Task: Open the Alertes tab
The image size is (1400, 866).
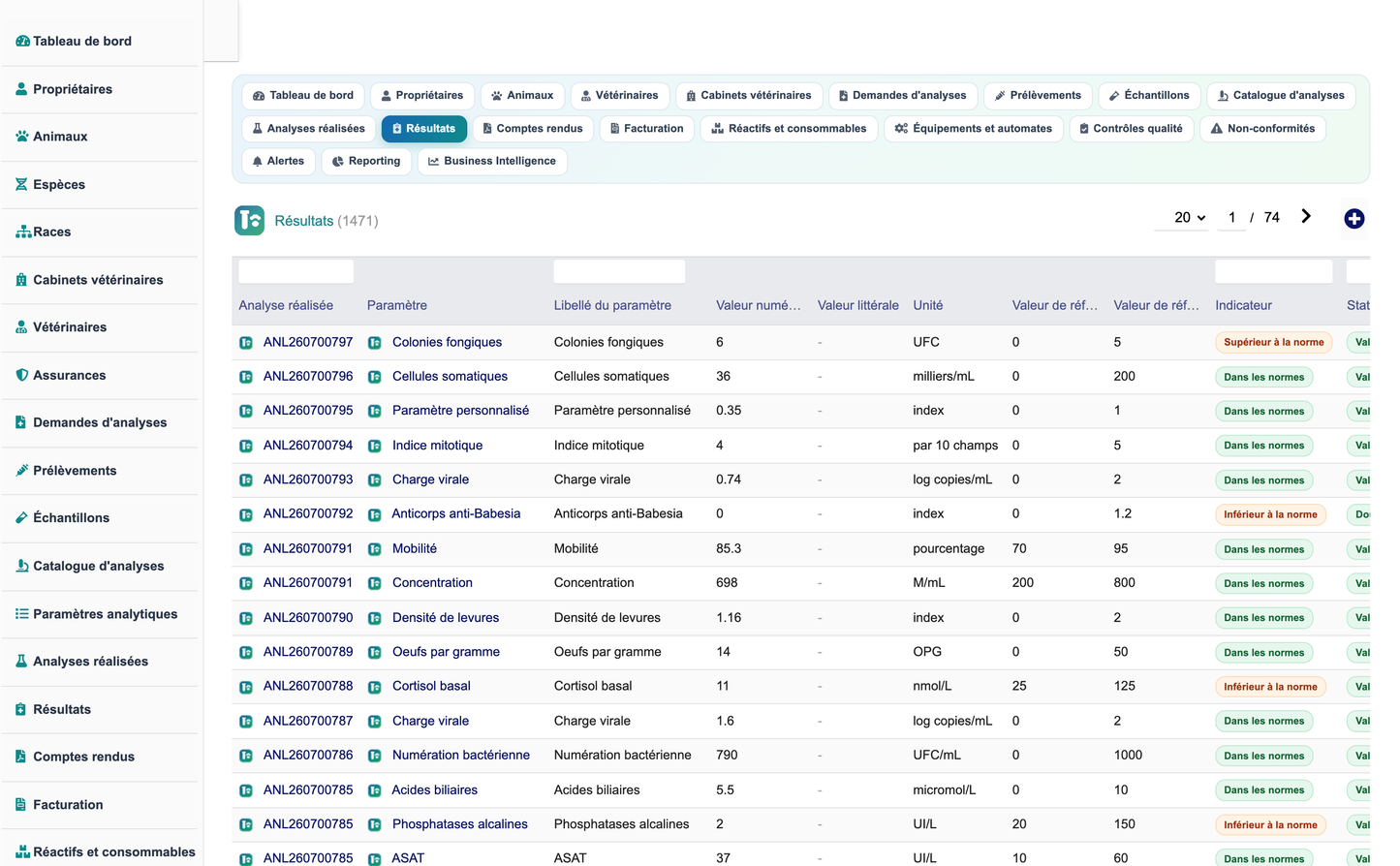Action: [278, 162]
